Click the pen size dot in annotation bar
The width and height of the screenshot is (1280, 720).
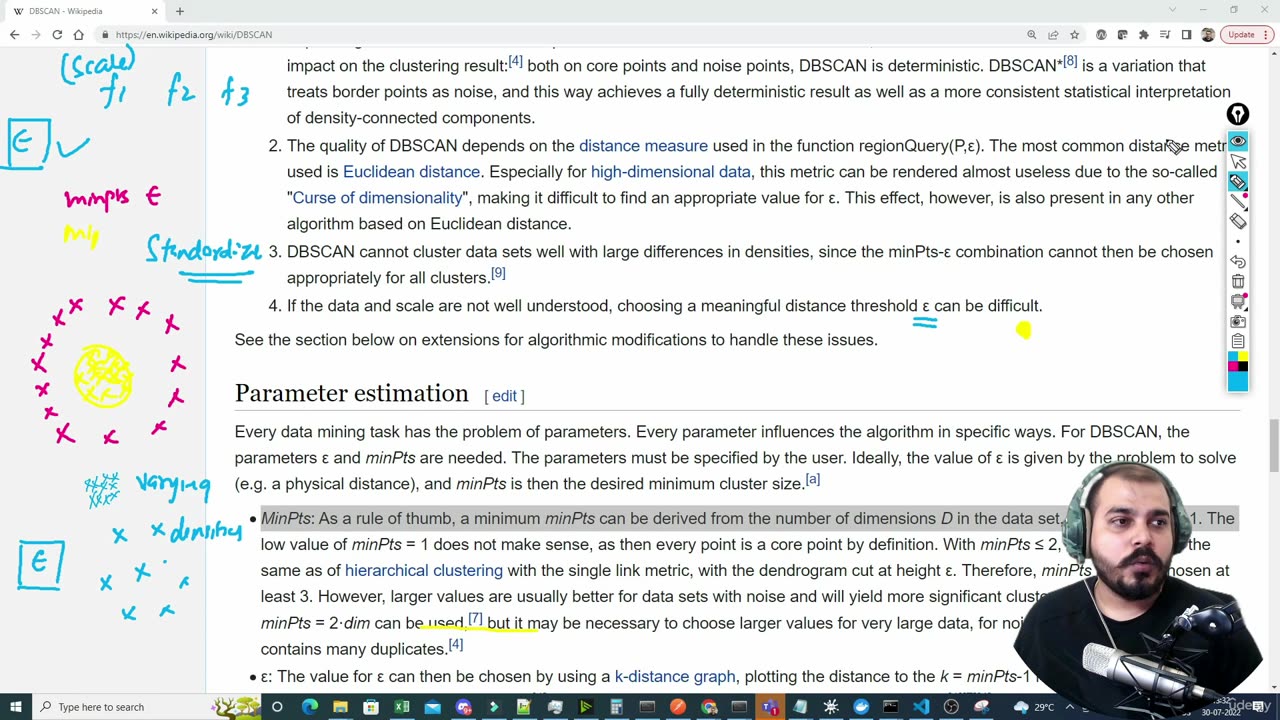click(1238, 242)
